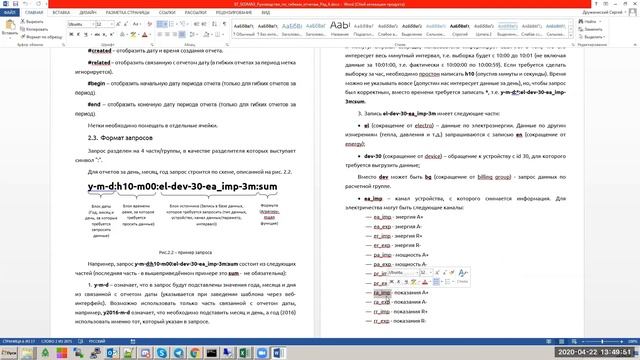Open the line spacing dropdown

[x=193, y=35]
